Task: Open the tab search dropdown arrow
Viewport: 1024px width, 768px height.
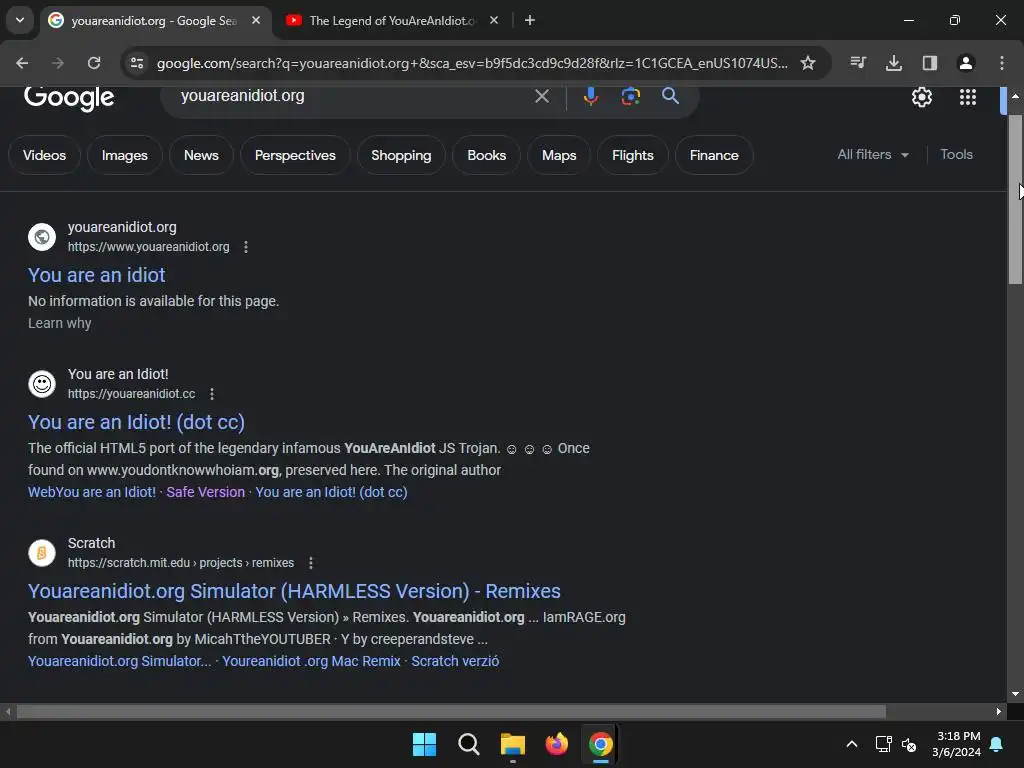Action: [x=20, y=20]
